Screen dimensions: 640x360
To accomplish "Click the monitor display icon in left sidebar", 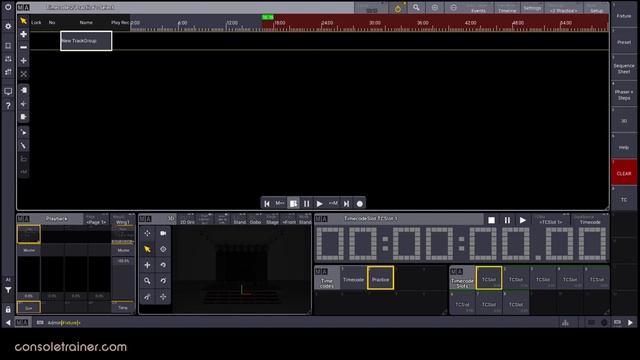I will pyautogui.click(x=8, y=91).
